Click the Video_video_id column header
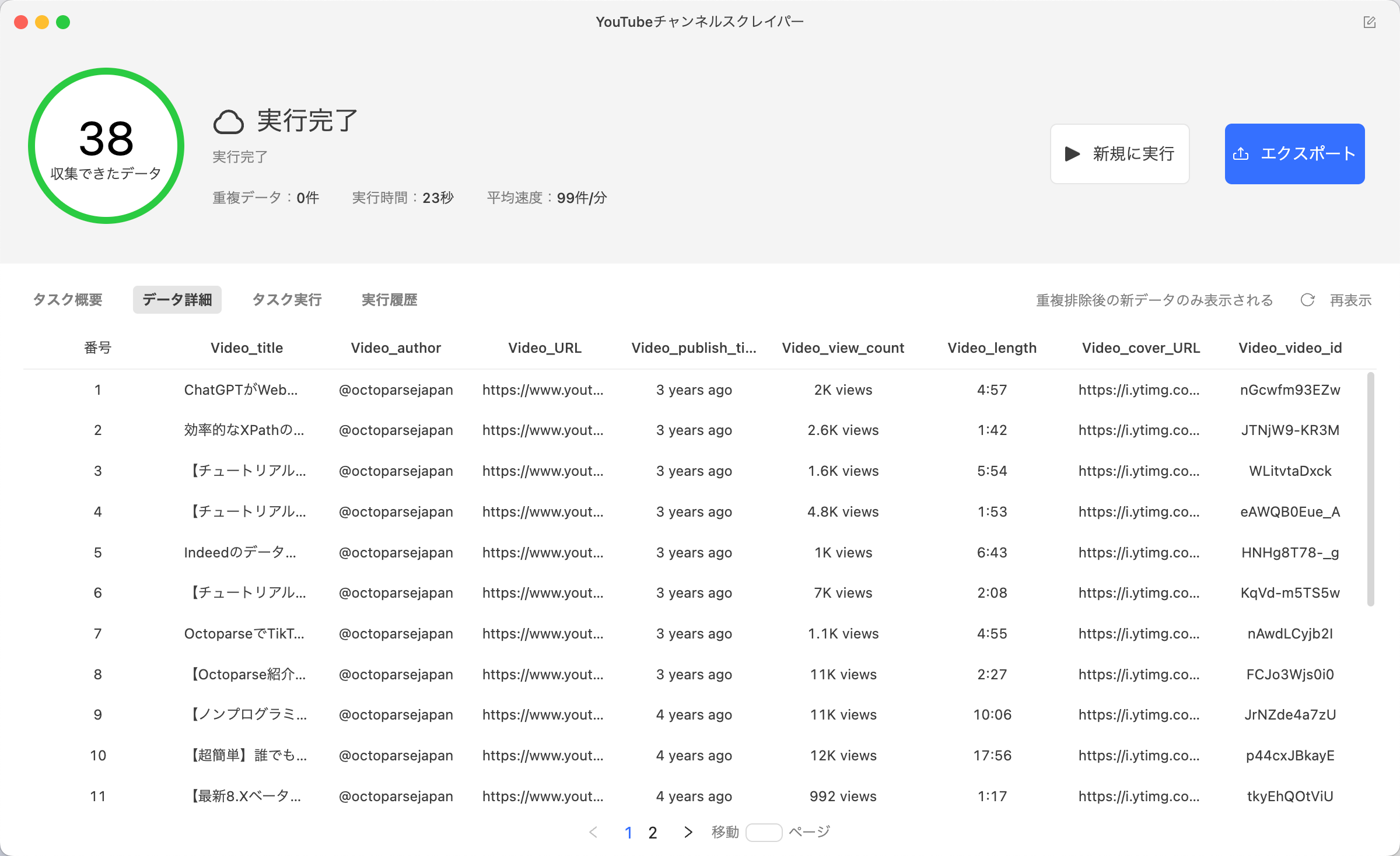This screenshot has height=856, width=1400. click(1290, 348)
